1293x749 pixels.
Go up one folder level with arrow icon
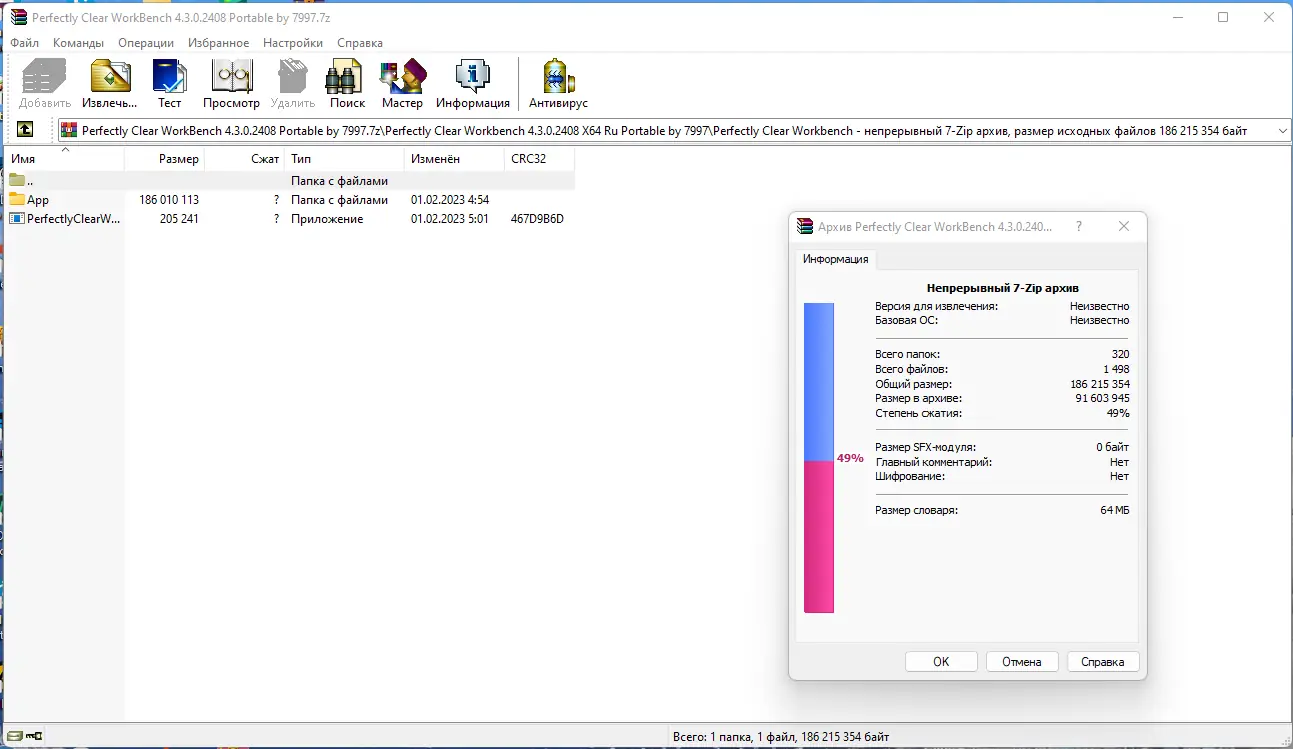pos(25,130)
